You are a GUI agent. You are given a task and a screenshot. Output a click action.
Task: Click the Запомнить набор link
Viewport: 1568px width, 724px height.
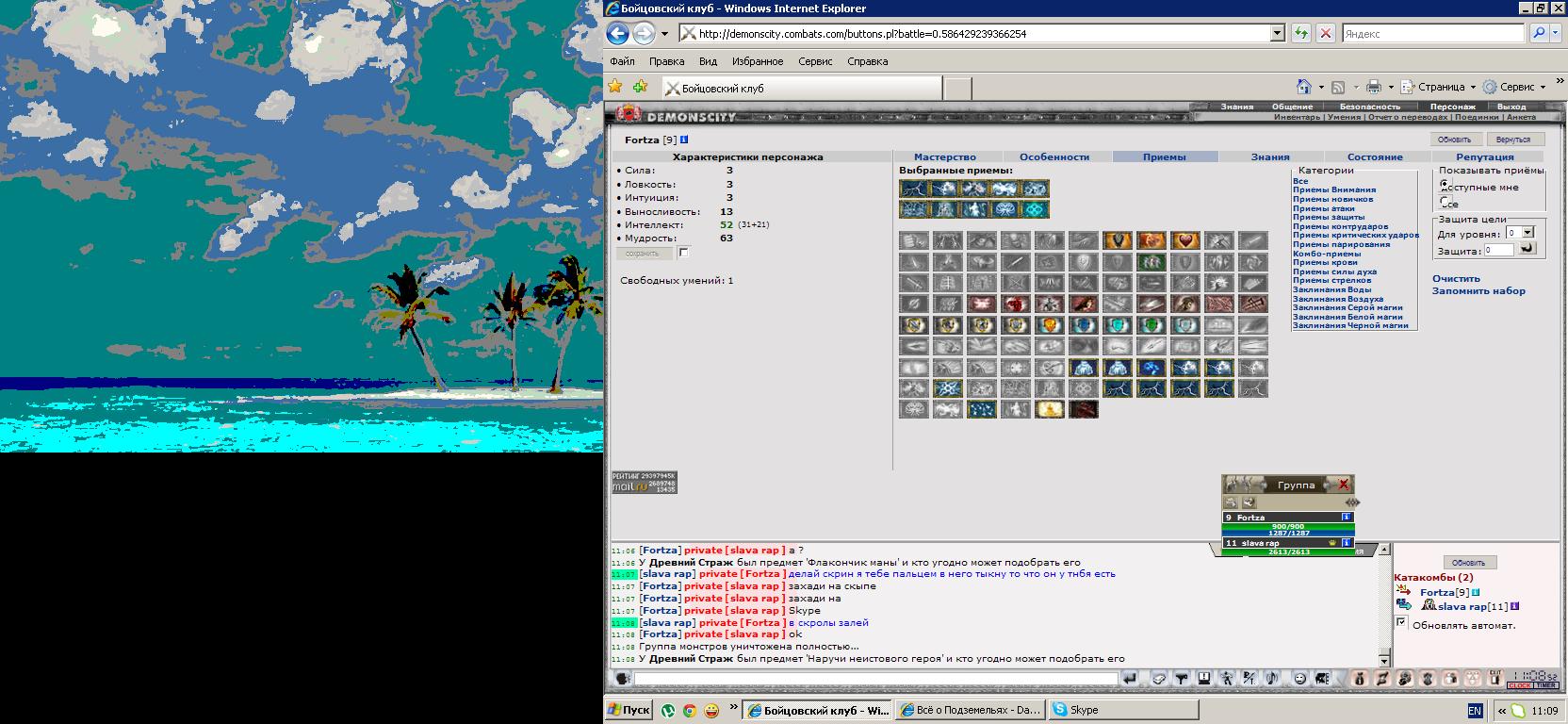click(x=1478, y=291)
